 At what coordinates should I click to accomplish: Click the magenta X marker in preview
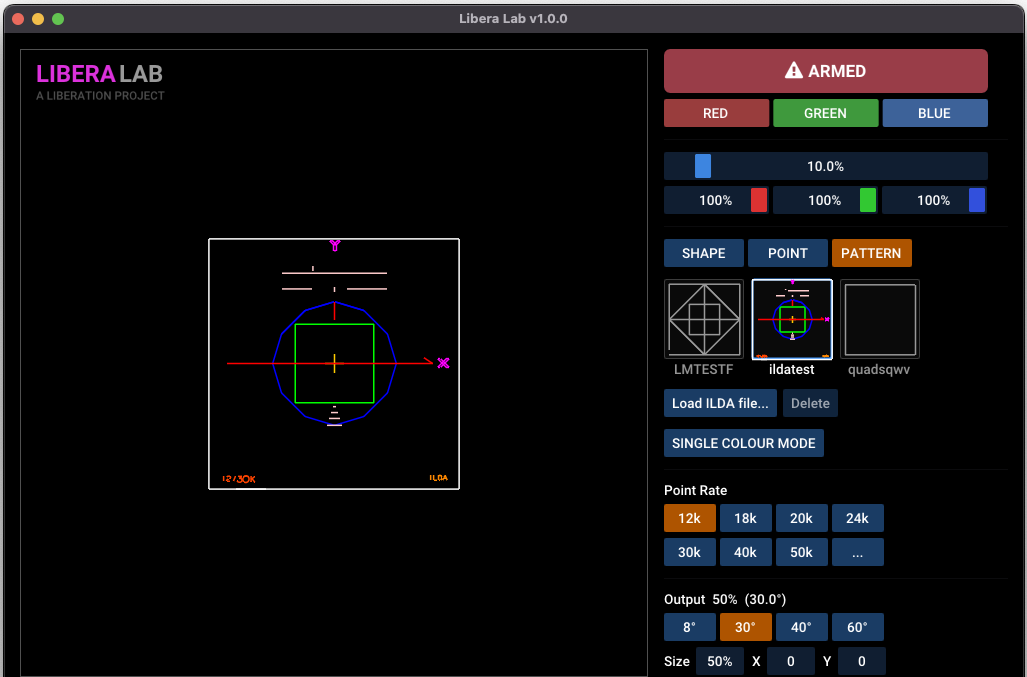(443, 363)
